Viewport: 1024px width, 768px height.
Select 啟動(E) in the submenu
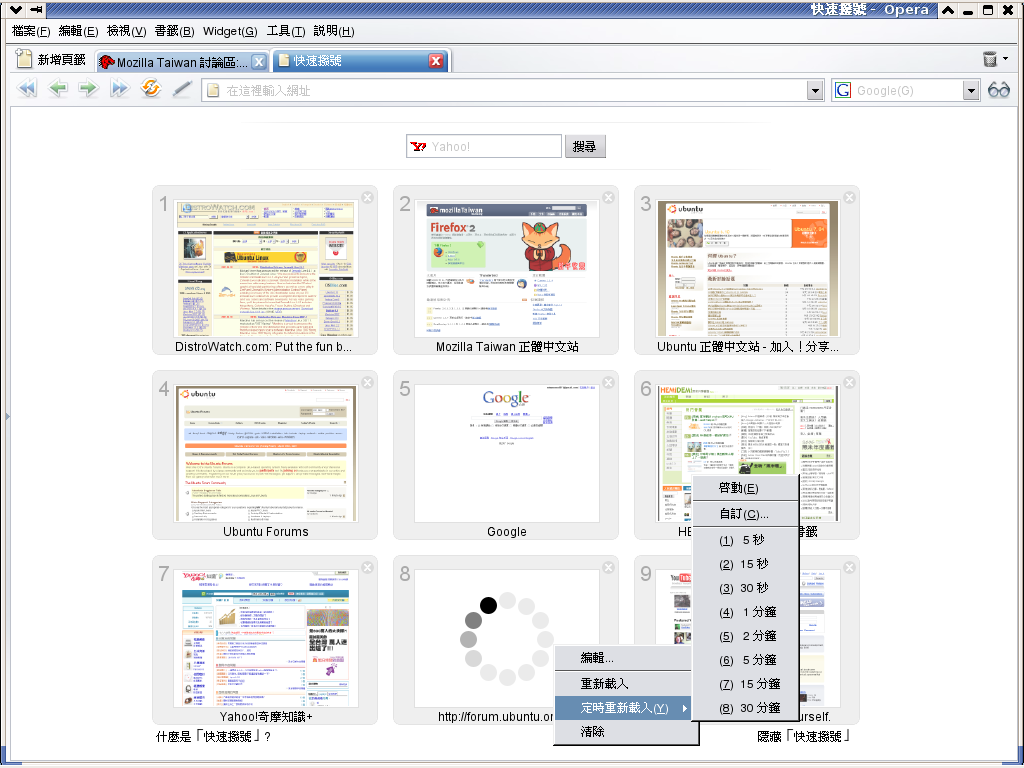(745, 488)
